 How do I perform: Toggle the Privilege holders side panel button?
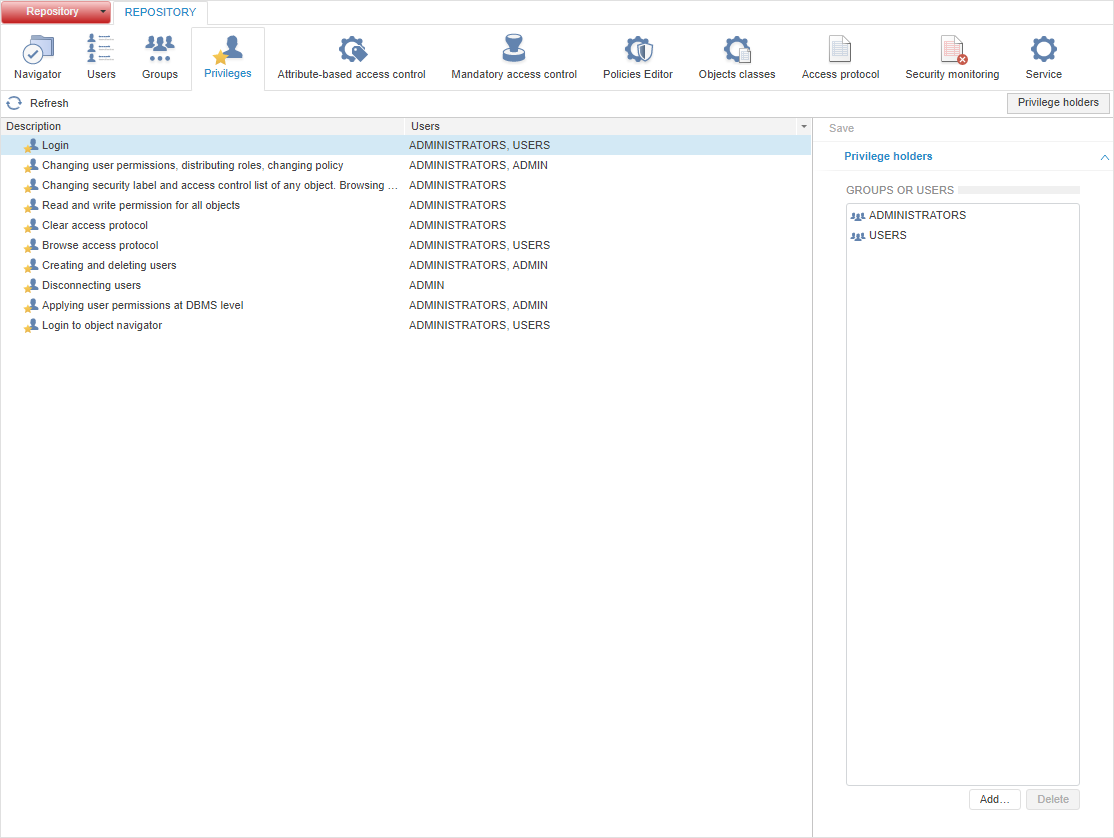pyautogui.click(x=1058, y=103)
